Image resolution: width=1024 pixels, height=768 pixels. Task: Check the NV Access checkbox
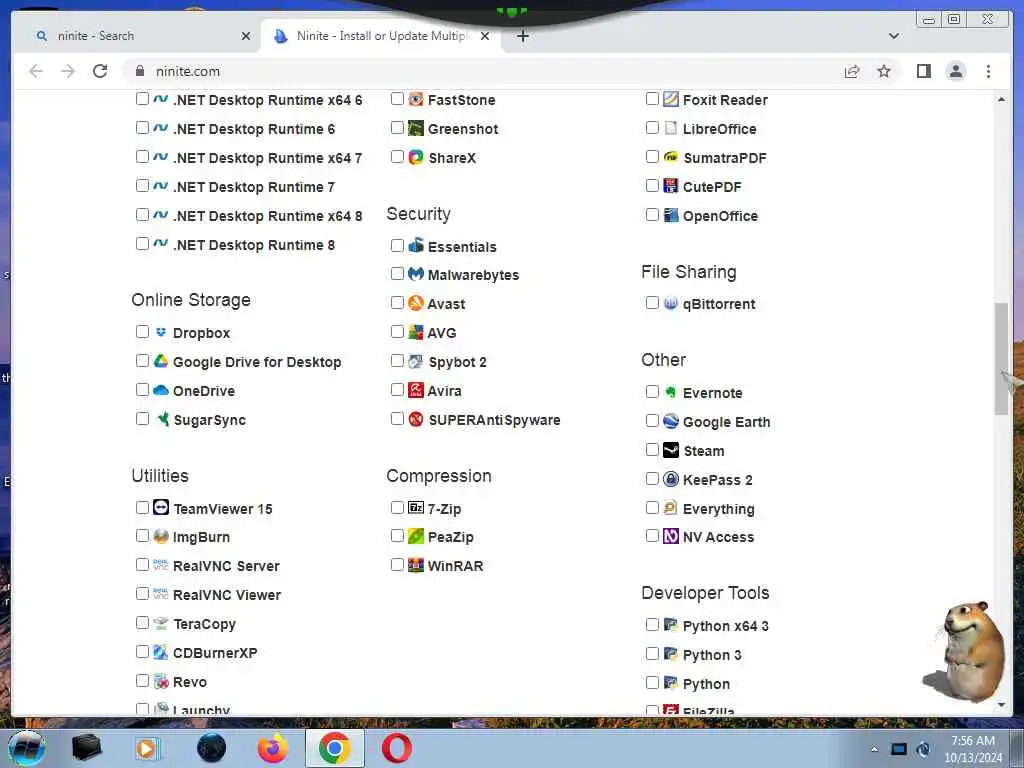[x=652, y=536]
